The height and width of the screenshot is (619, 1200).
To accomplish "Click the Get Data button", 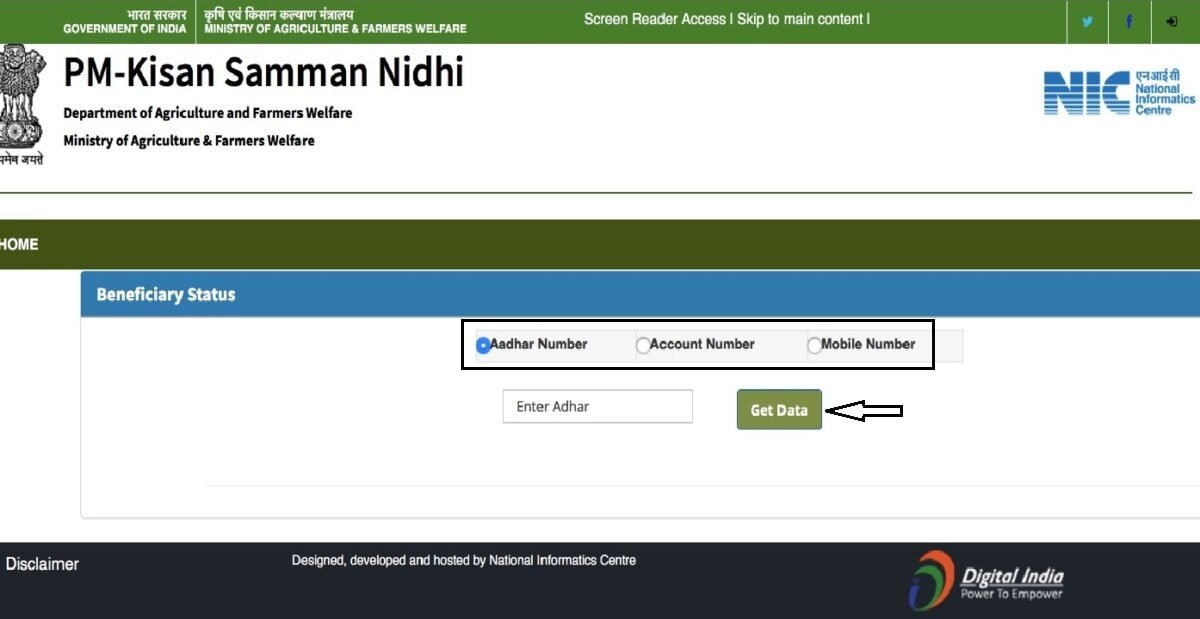I will coord(779,410).
